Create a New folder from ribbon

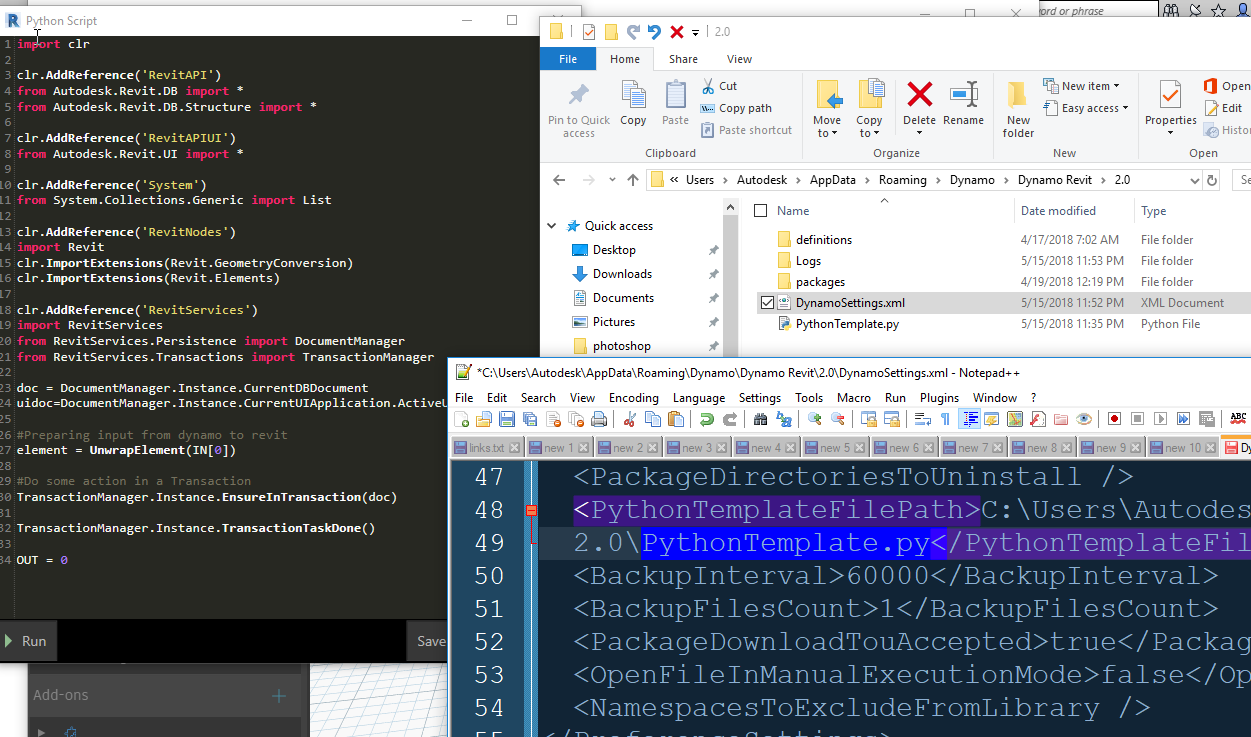coord(1018,108)
